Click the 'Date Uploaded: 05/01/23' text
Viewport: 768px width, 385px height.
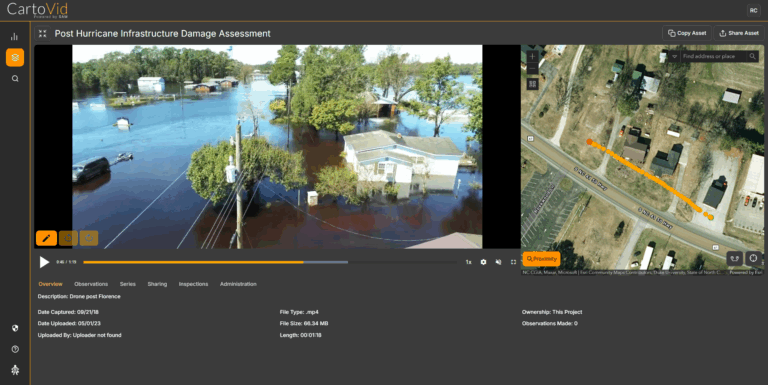tap(69, 323)
